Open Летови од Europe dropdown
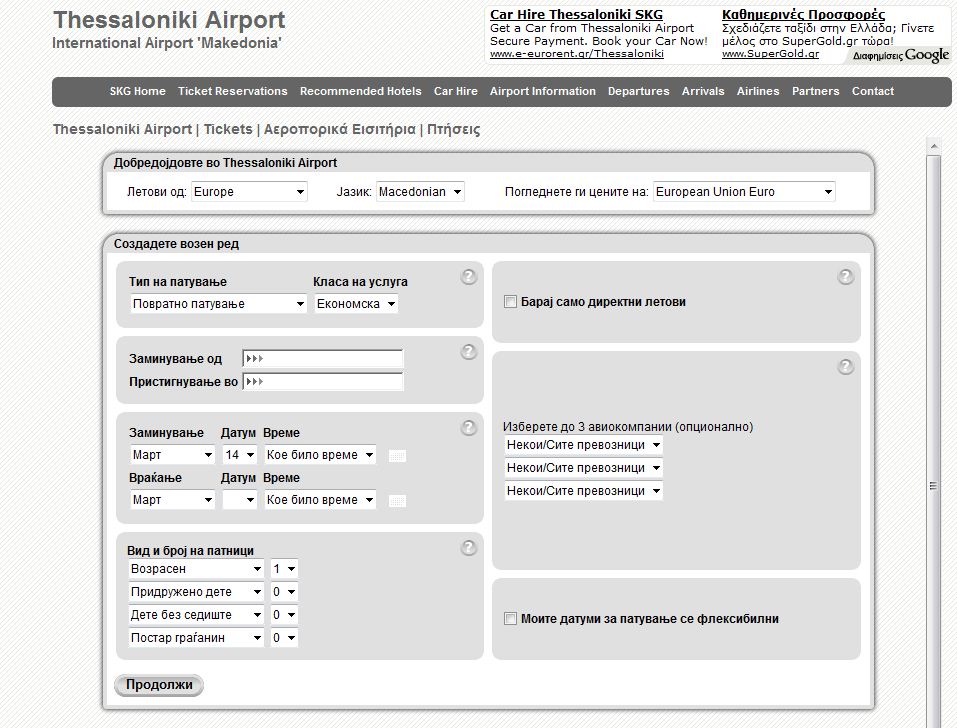The height and width of the screenshot is (728, 957). click(249, 192)
